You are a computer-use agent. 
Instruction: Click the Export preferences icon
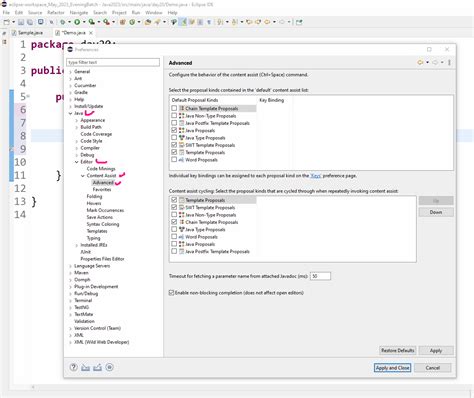97,367
